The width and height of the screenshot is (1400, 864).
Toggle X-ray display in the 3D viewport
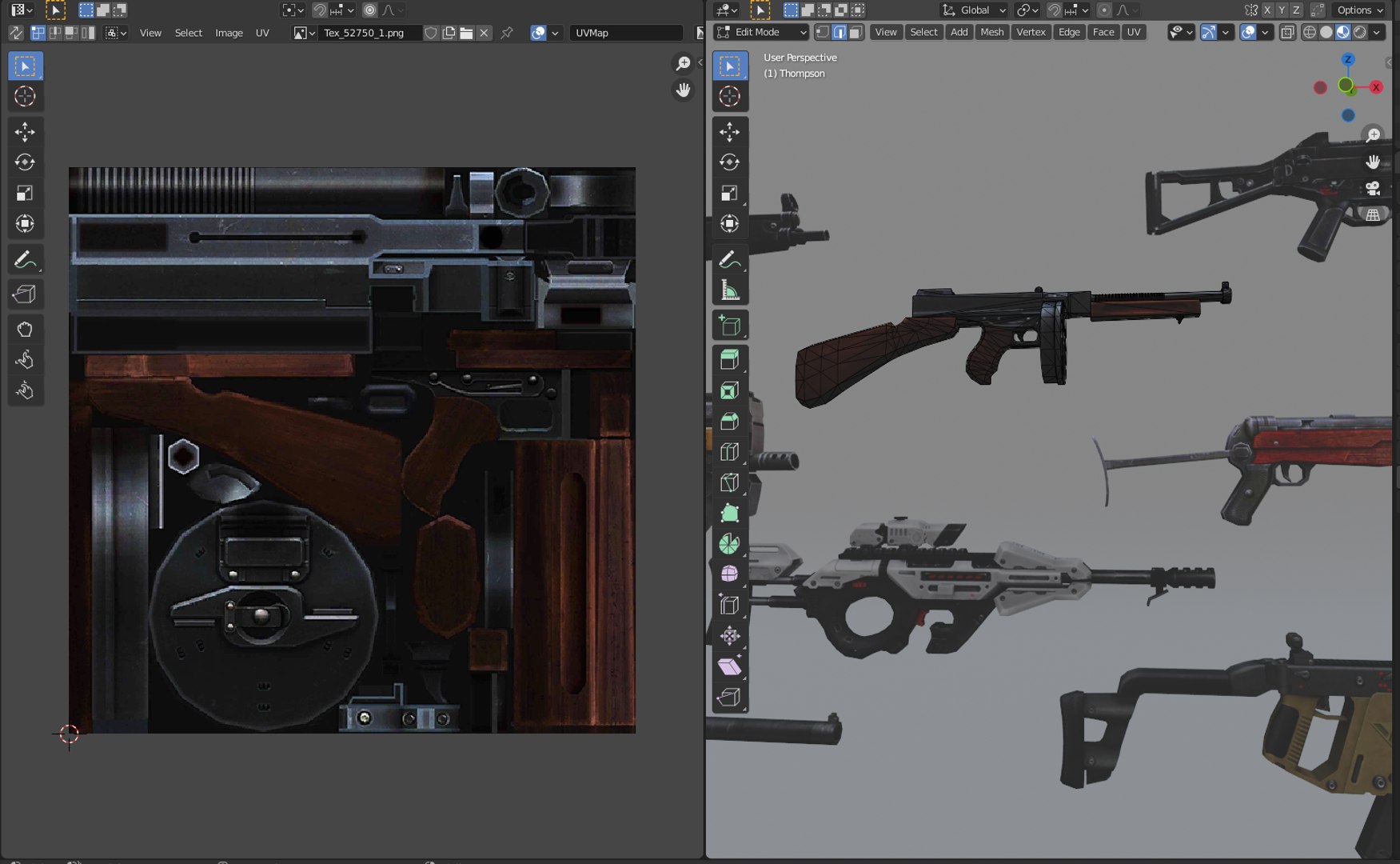(1287, 32)
